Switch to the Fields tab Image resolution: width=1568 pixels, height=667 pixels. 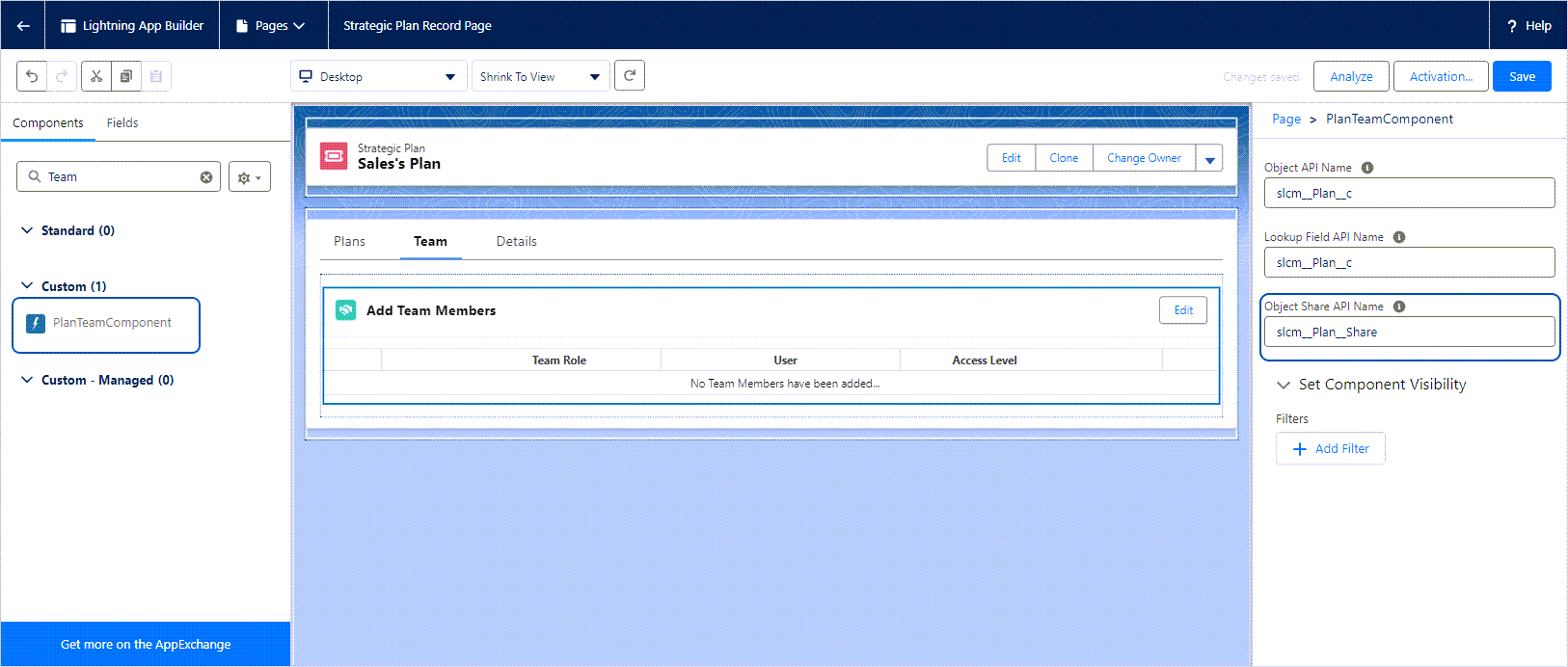tap(122, 122)
